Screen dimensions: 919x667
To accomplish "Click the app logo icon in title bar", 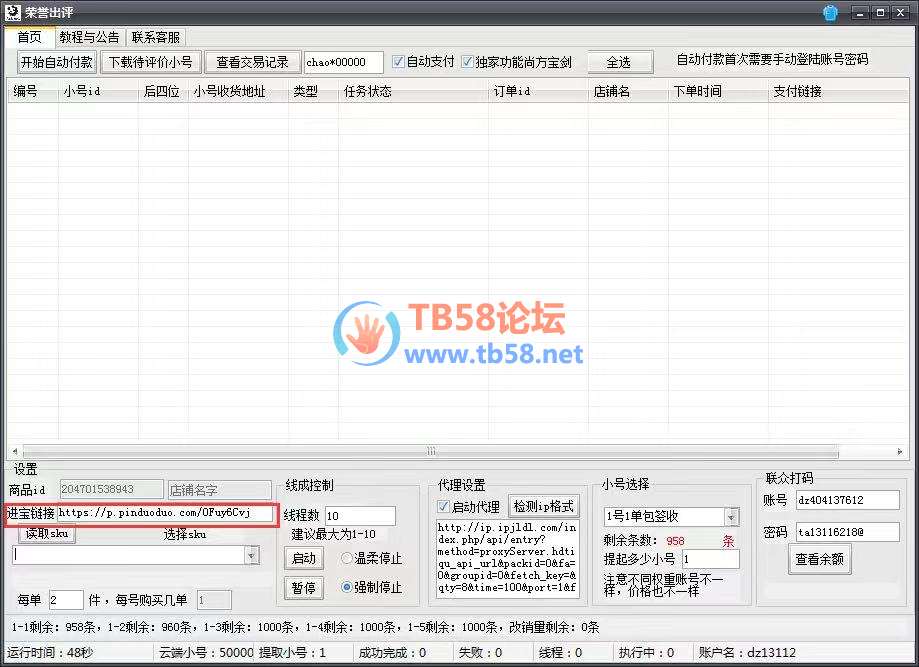I will pyautogui.click(x=13, y=12).
